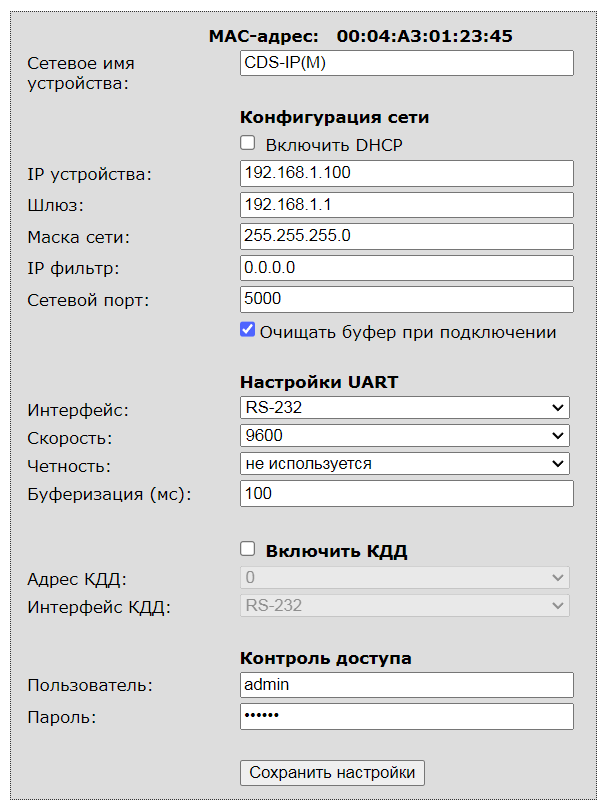The height and width of the screenshot is (811, 612).
Task: Focus the network port field showing 5000
Action: [x=406, y=299]
